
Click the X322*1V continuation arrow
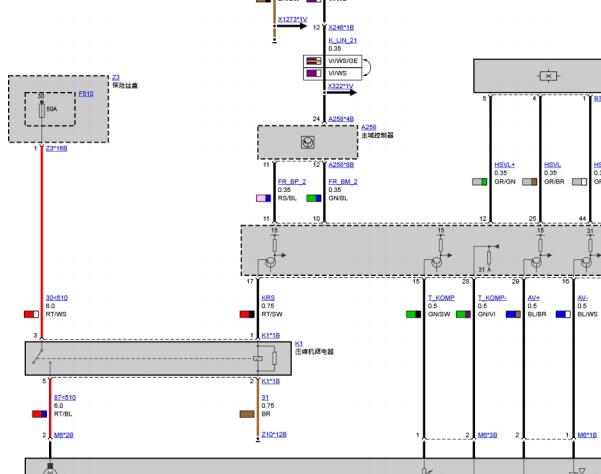[341, 92]
